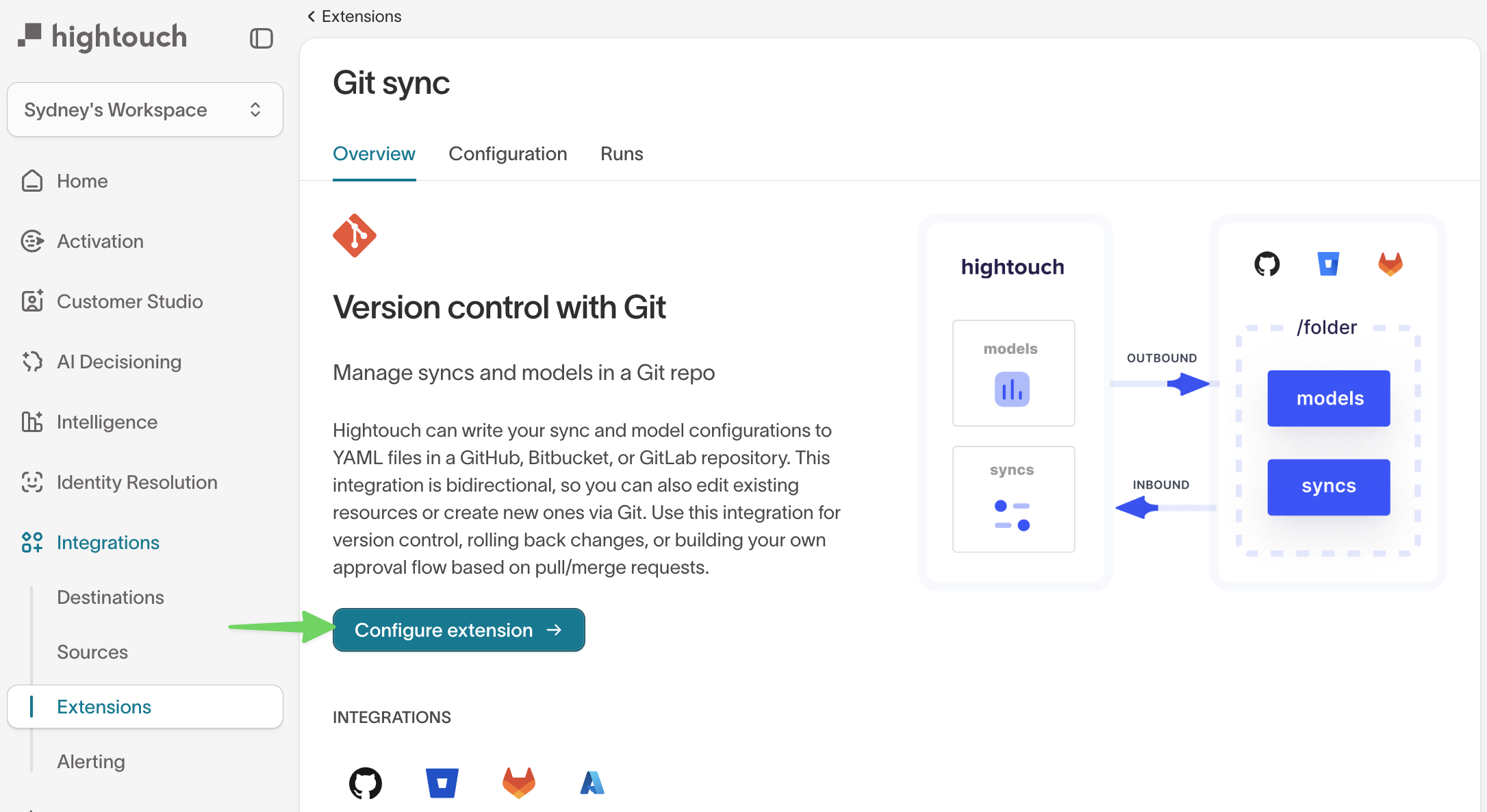Click the GitLab integration icon

518,782
